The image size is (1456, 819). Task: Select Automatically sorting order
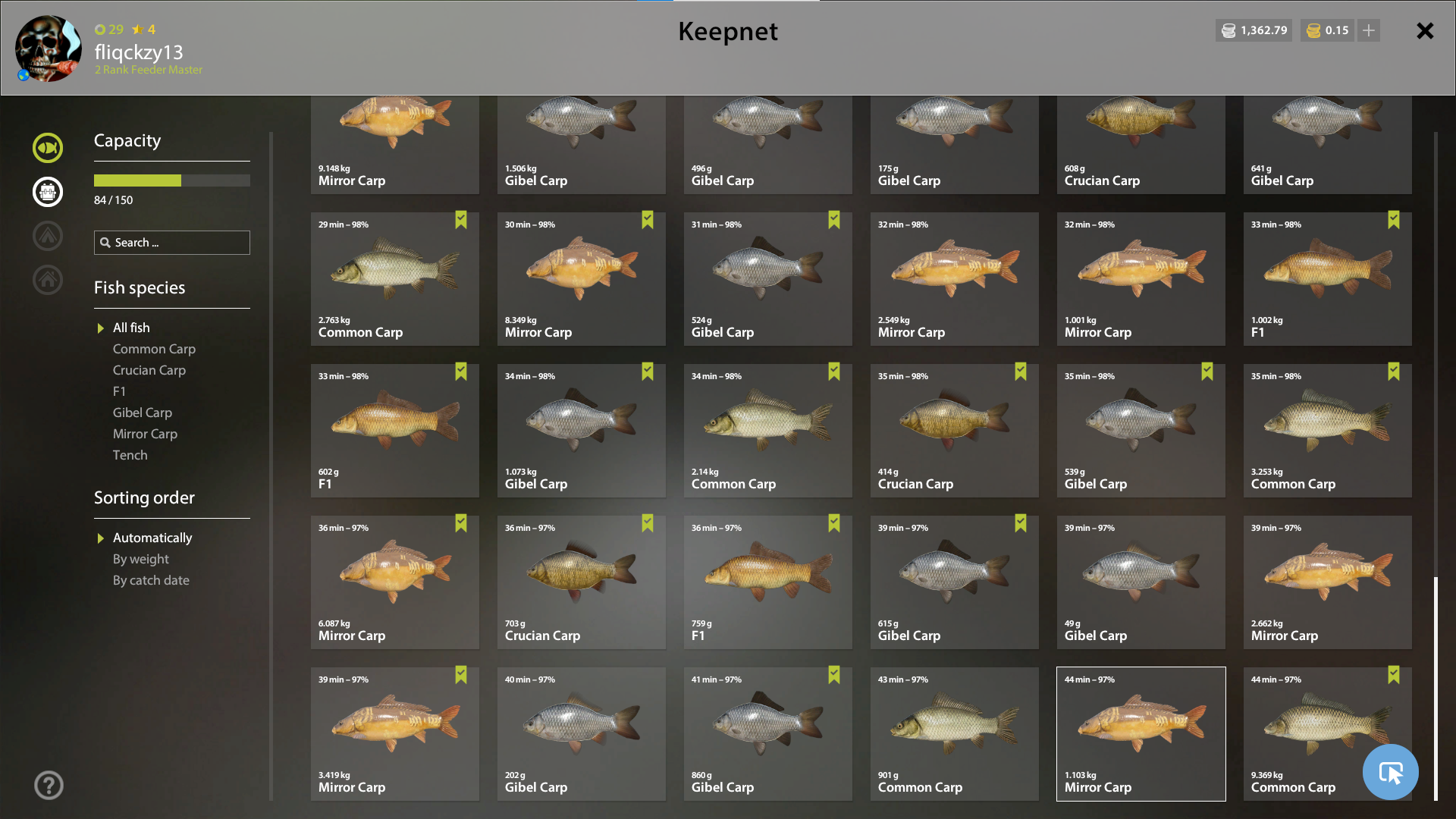[x=152, y=538]
